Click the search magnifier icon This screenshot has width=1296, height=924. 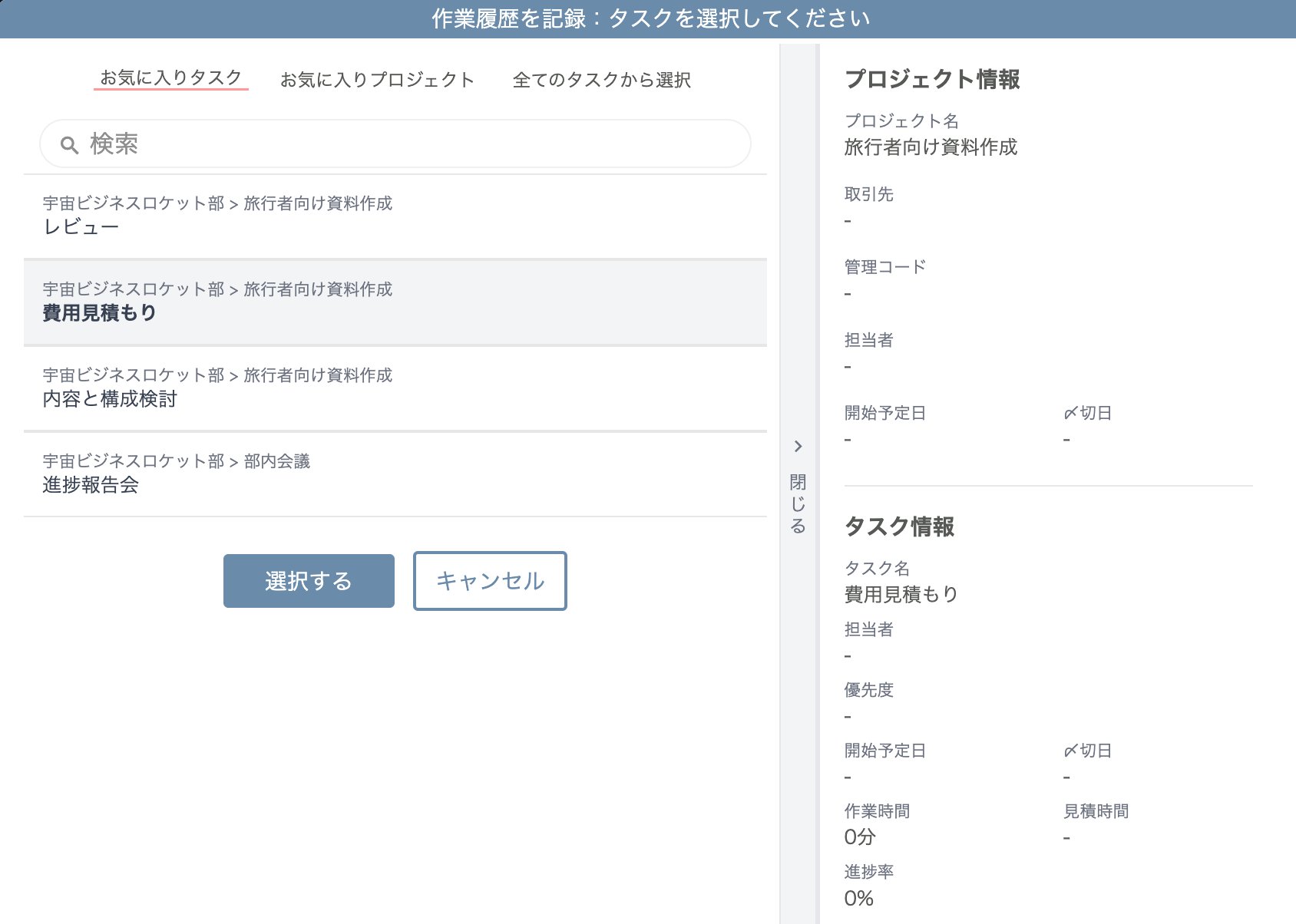point(68,143)
